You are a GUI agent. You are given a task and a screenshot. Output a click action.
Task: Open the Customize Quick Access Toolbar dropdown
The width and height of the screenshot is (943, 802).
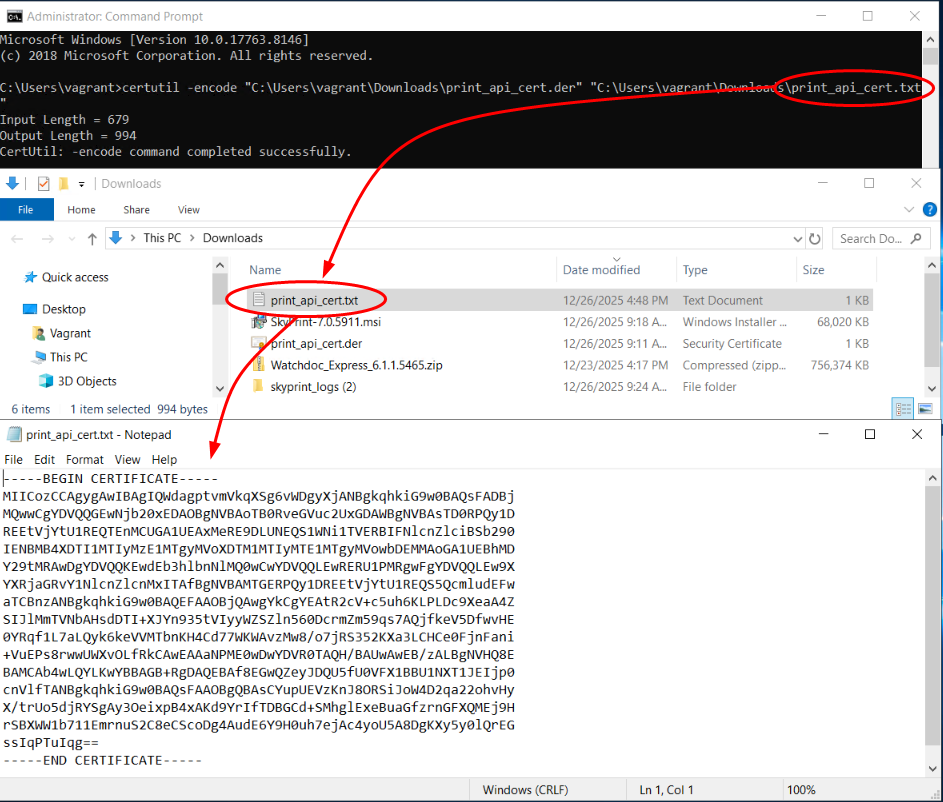pos(81,184)
